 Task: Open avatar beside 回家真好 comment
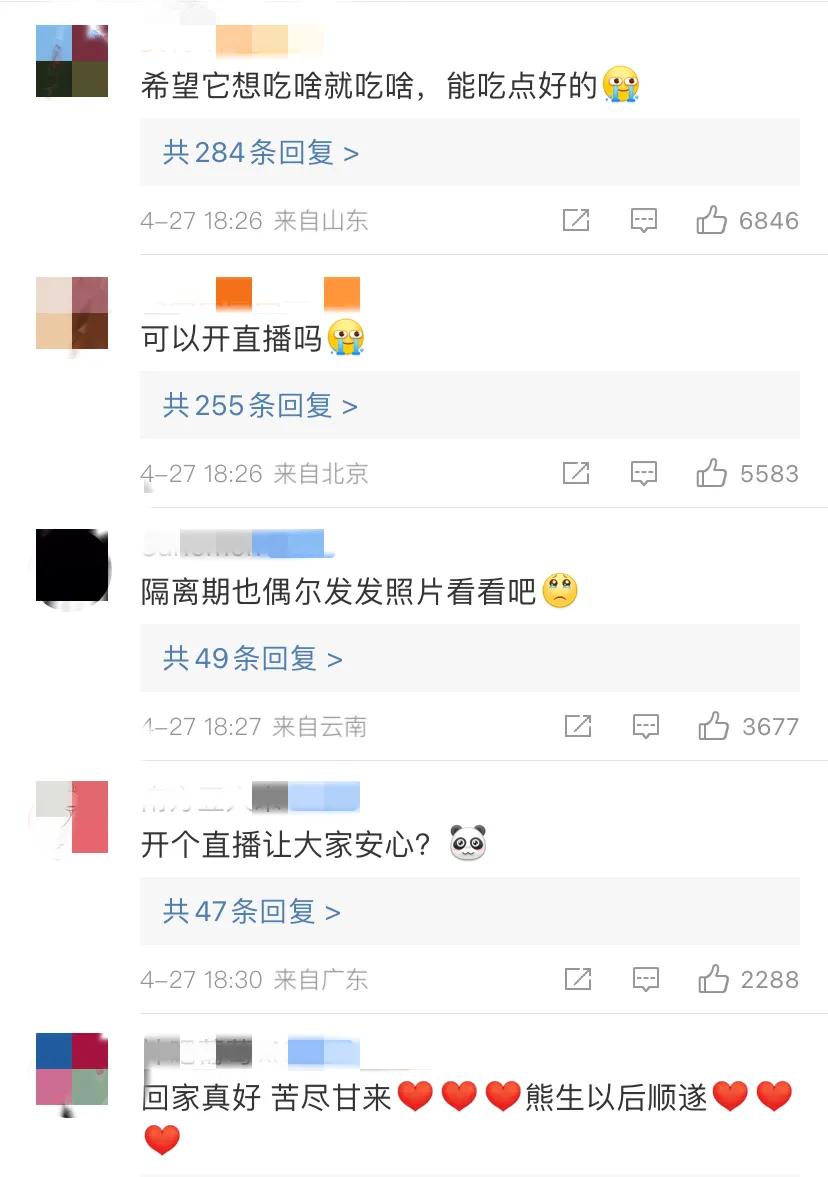click(72, 1069)
